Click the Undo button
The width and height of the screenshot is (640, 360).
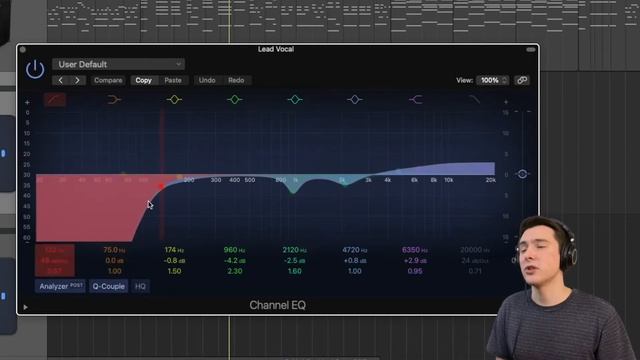(x=207, y=80)
